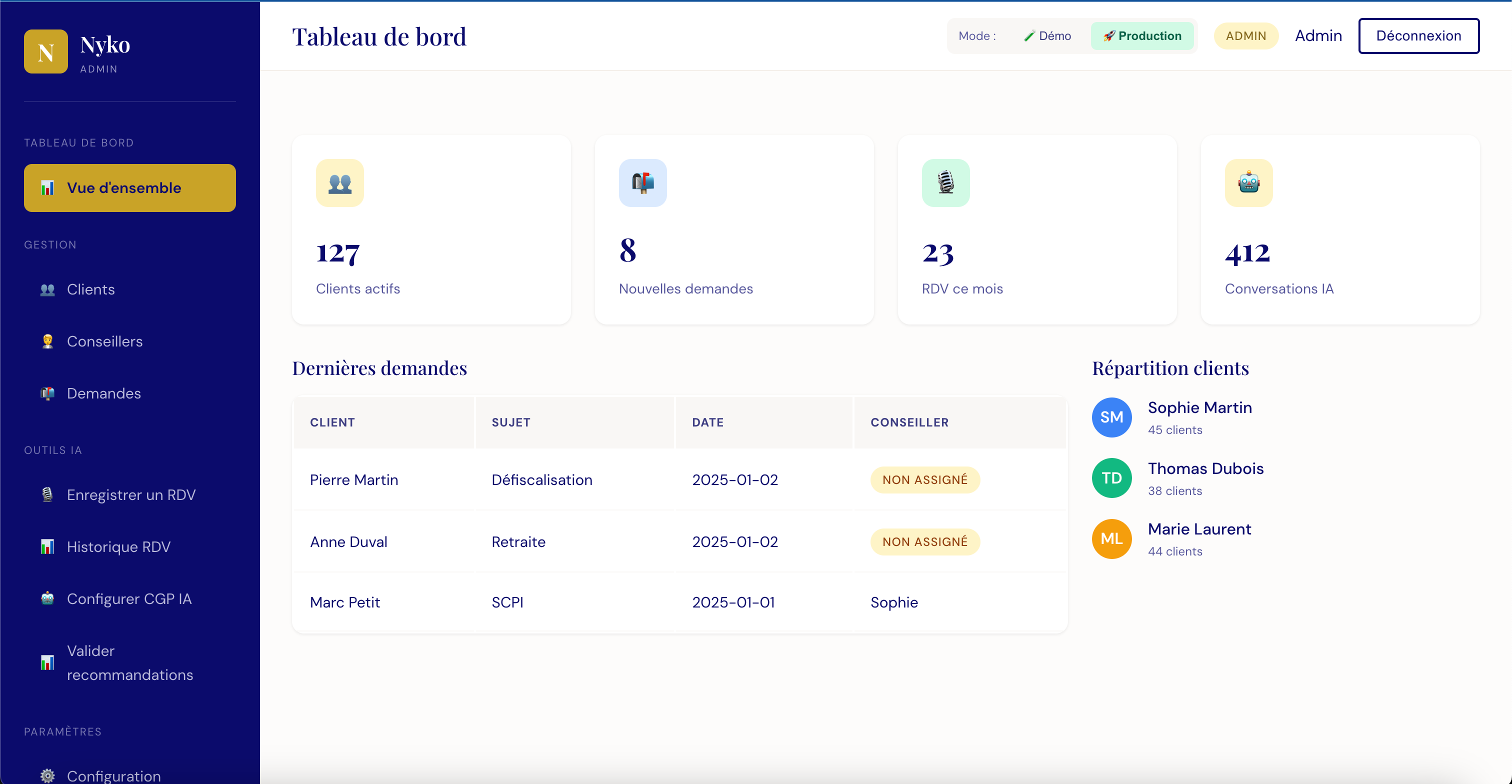This screenshot has width=1512, height=784.
Task: Click the ADMIN role badge
Action: pos(1245,36)
